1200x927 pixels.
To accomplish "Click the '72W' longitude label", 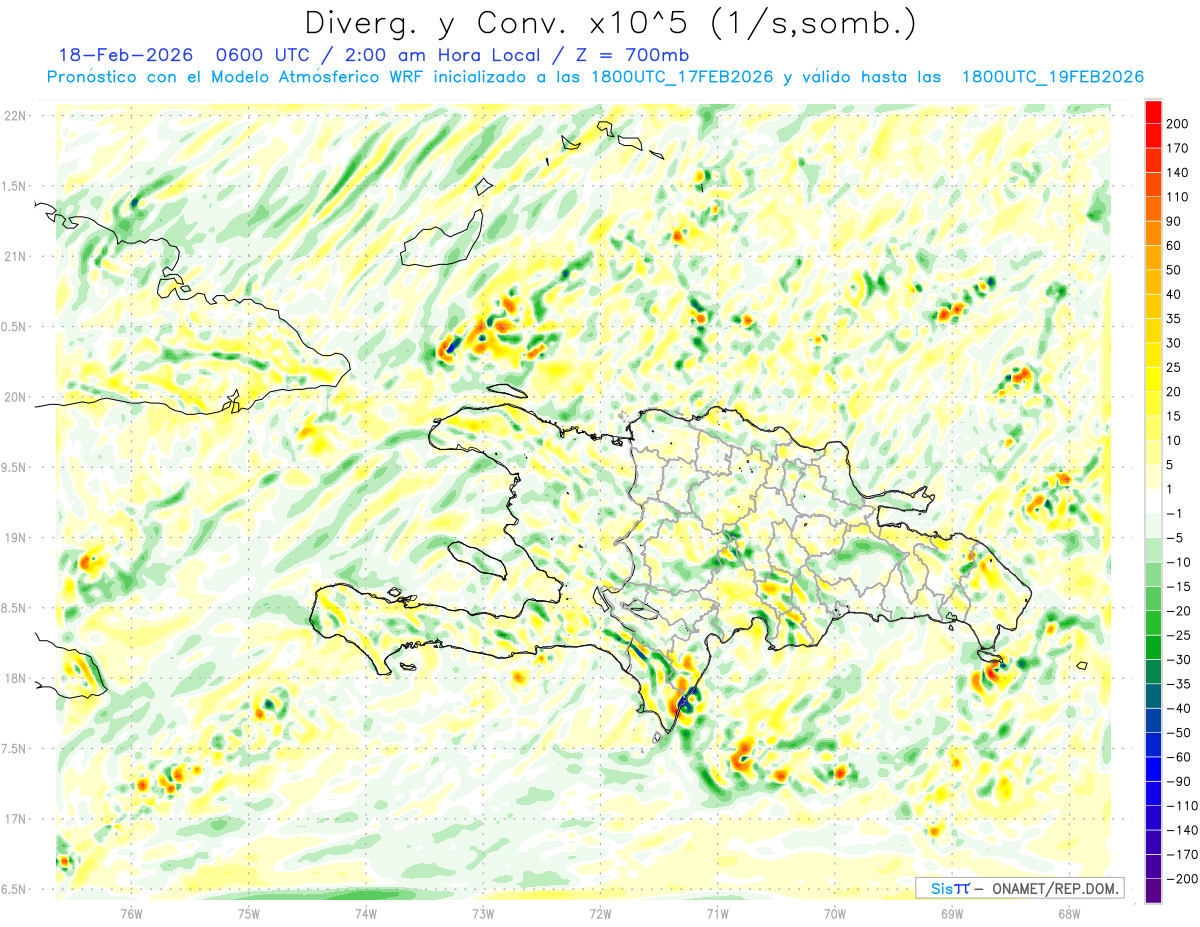I will [x=600, y=913].
